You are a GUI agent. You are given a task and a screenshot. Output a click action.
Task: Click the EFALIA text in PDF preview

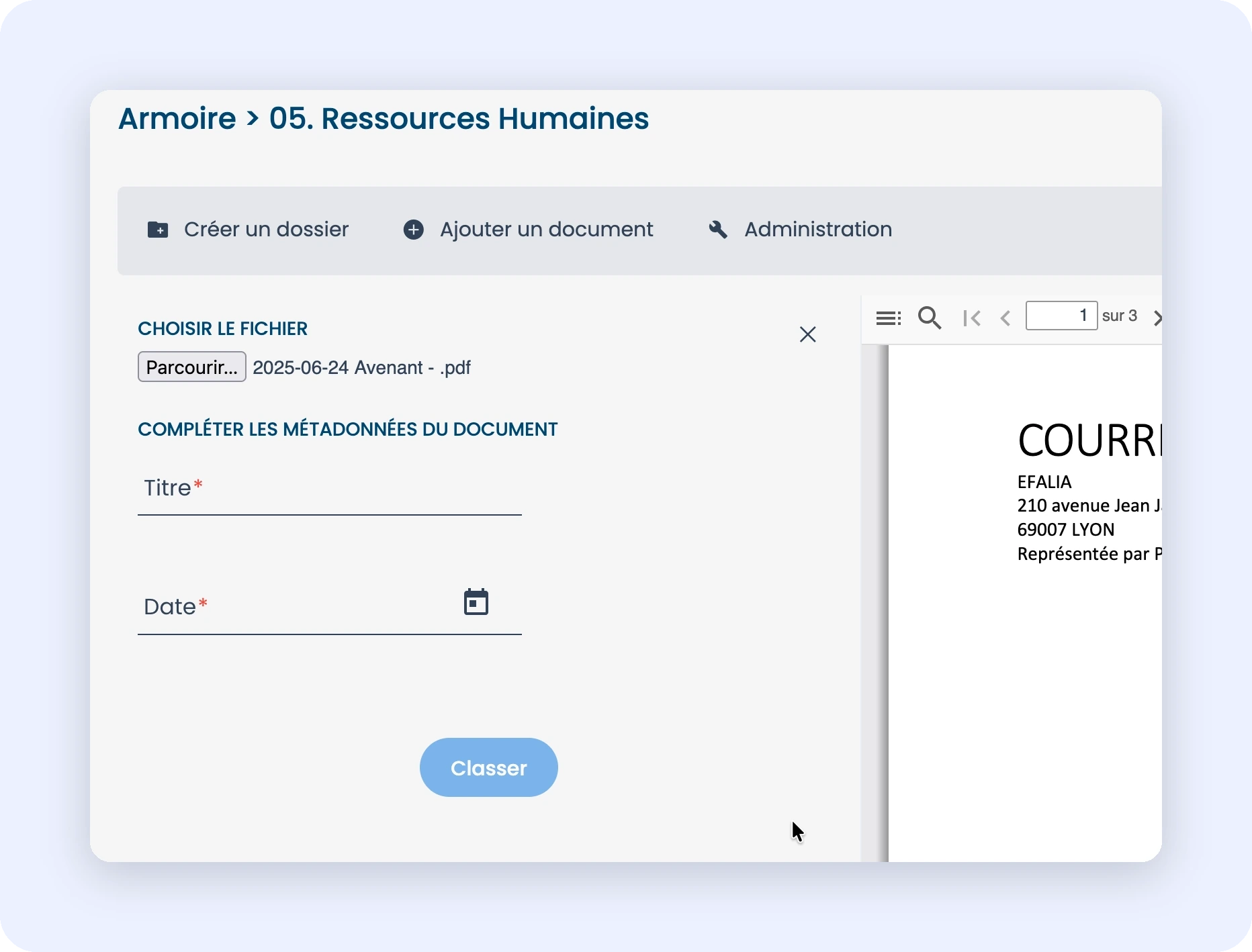click(x=1044, y=482)
